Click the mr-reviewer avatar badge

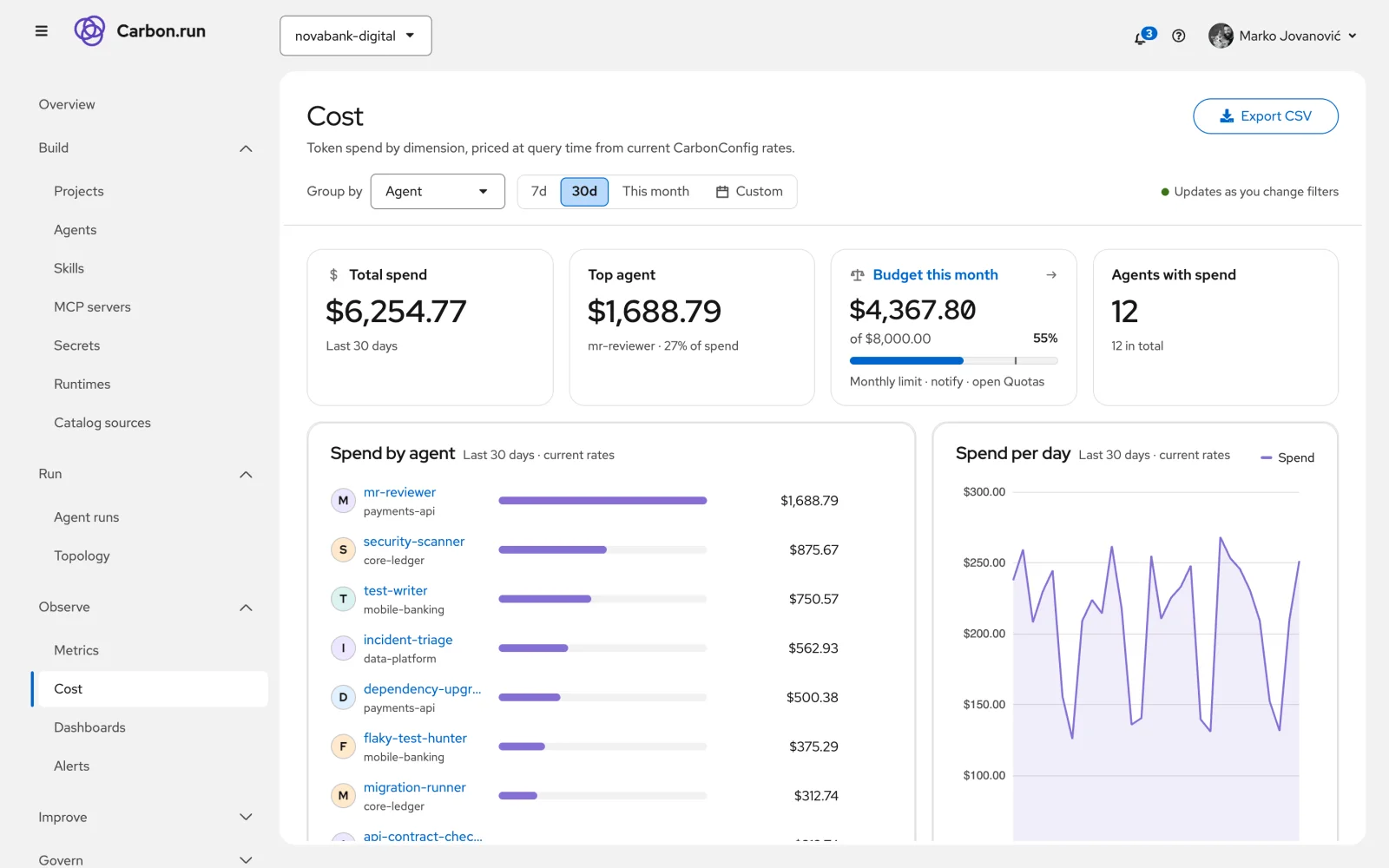point(343,501)
